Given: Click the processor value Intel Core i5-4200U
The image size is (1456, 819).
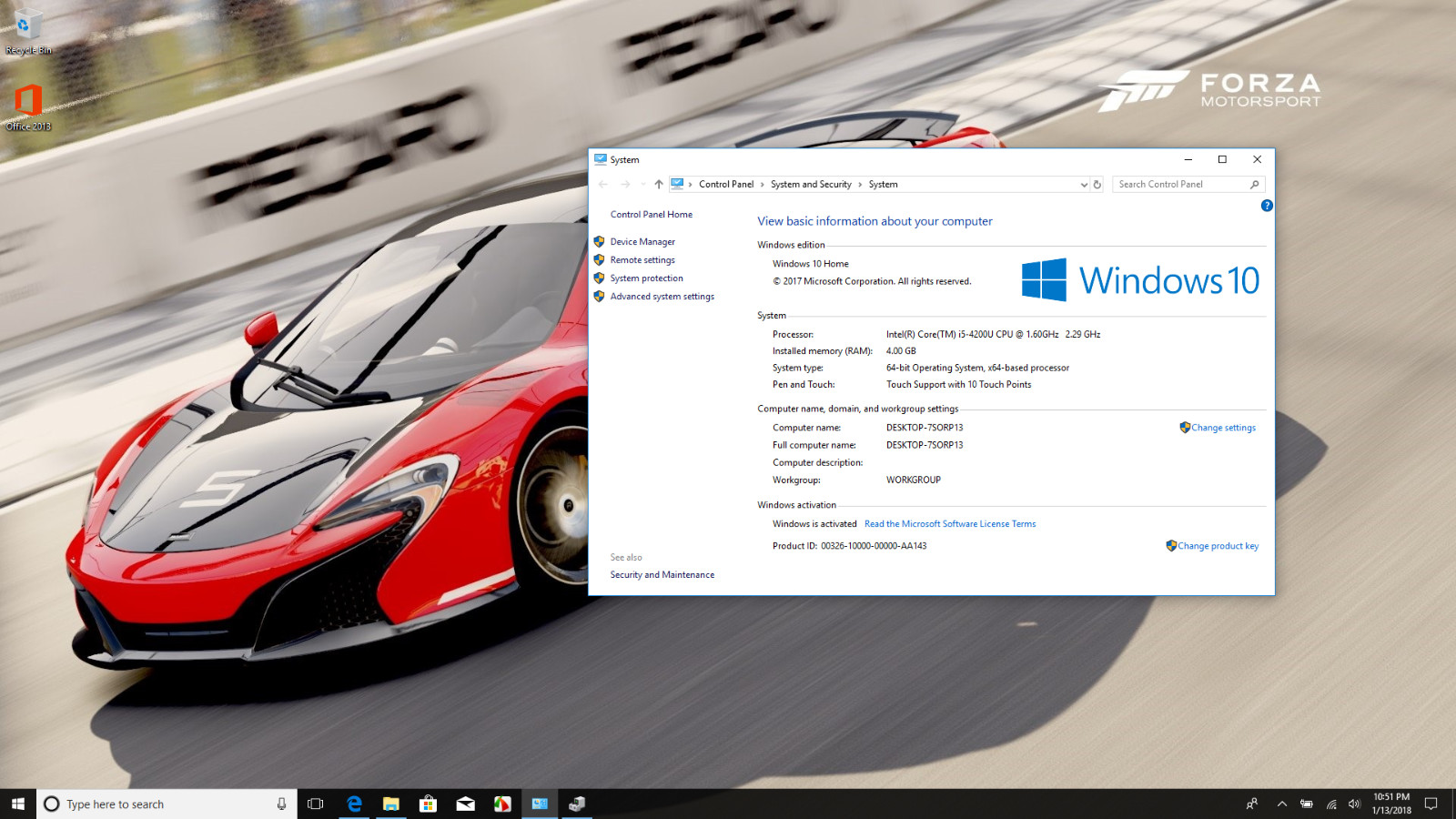Looking at the screenshot, I should tap(993, 335).
